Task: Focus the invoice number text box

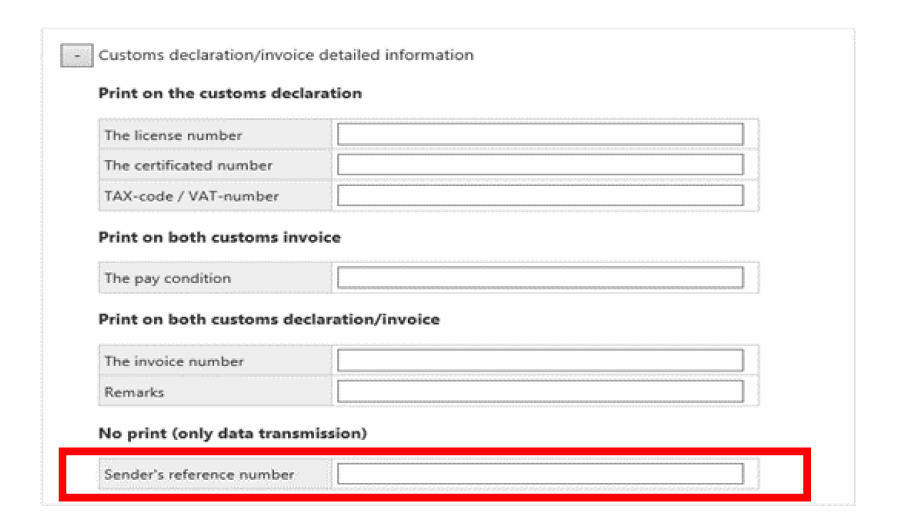Action: pyautogui.click(x=540, y=361)
